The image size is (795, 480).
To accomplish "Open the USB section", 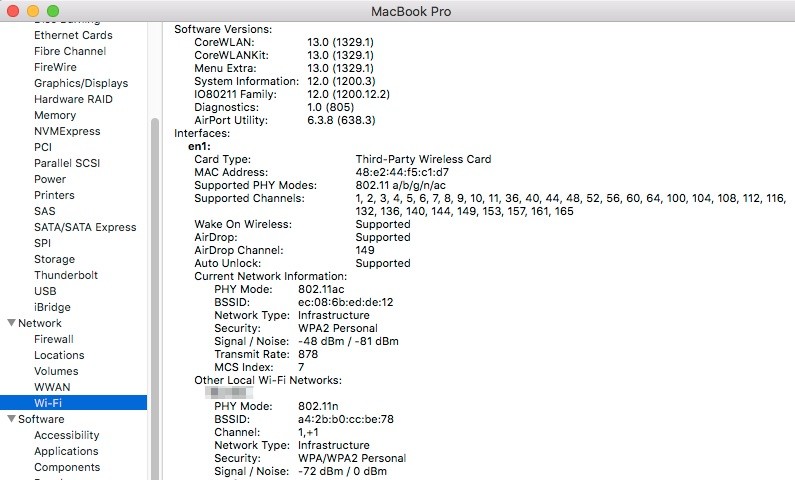I will pos(45,291).
